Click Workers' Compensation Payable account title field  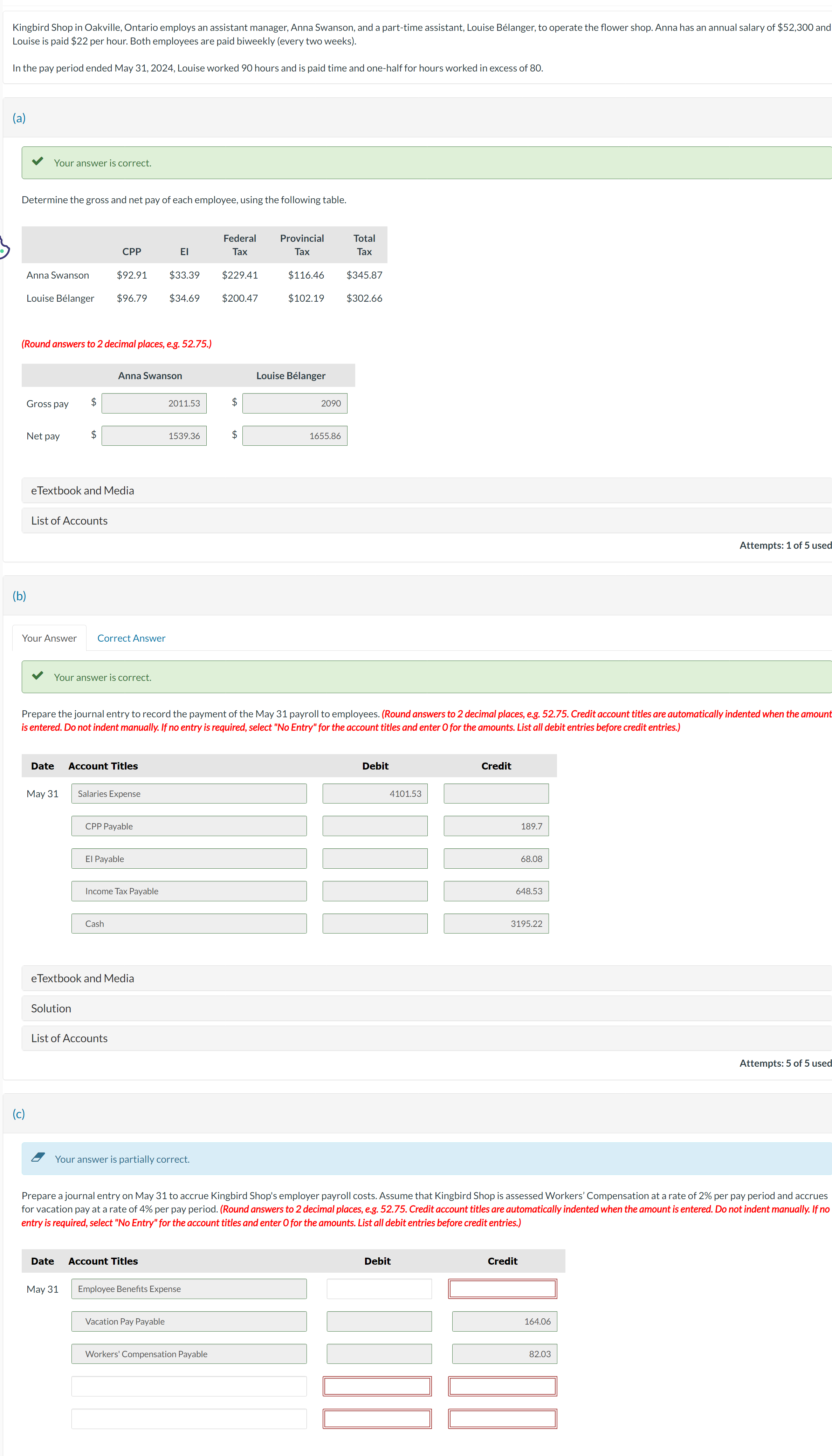(x=188, y=1354)
